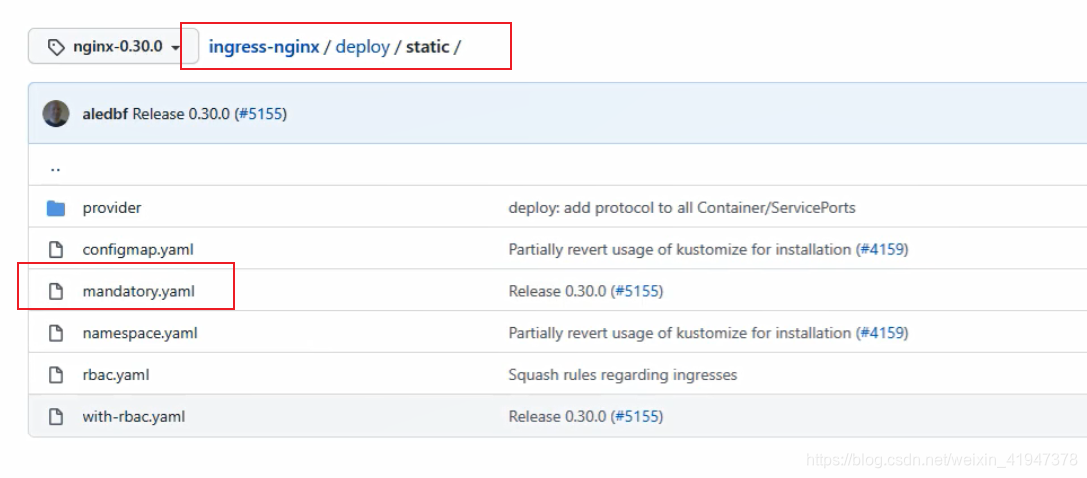
Task: Open pull request #5155 in commit header
Action: click(x=261, y=114)
